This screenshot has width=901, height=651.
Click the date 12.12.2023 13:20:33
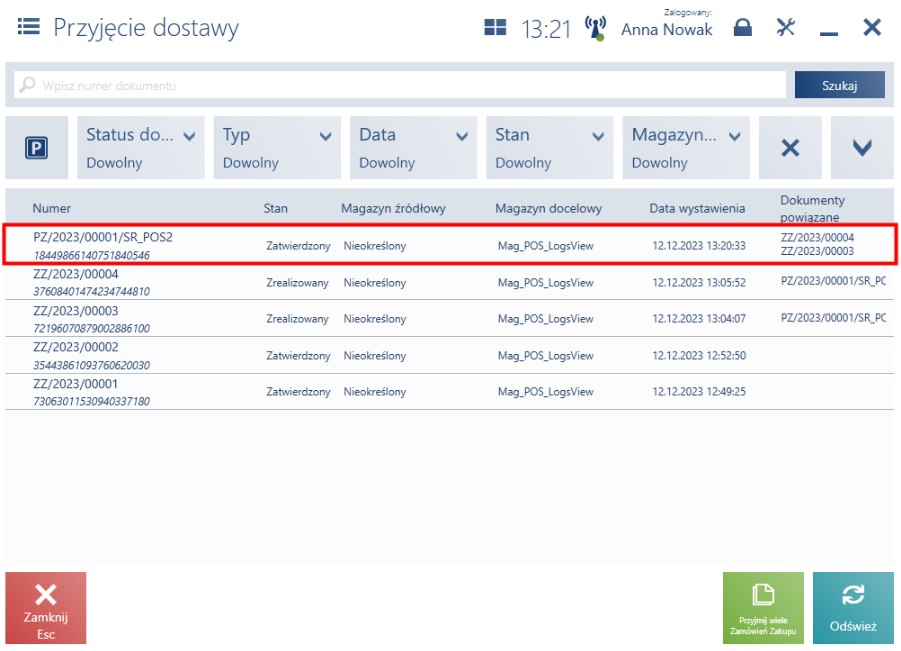[699, 246]
